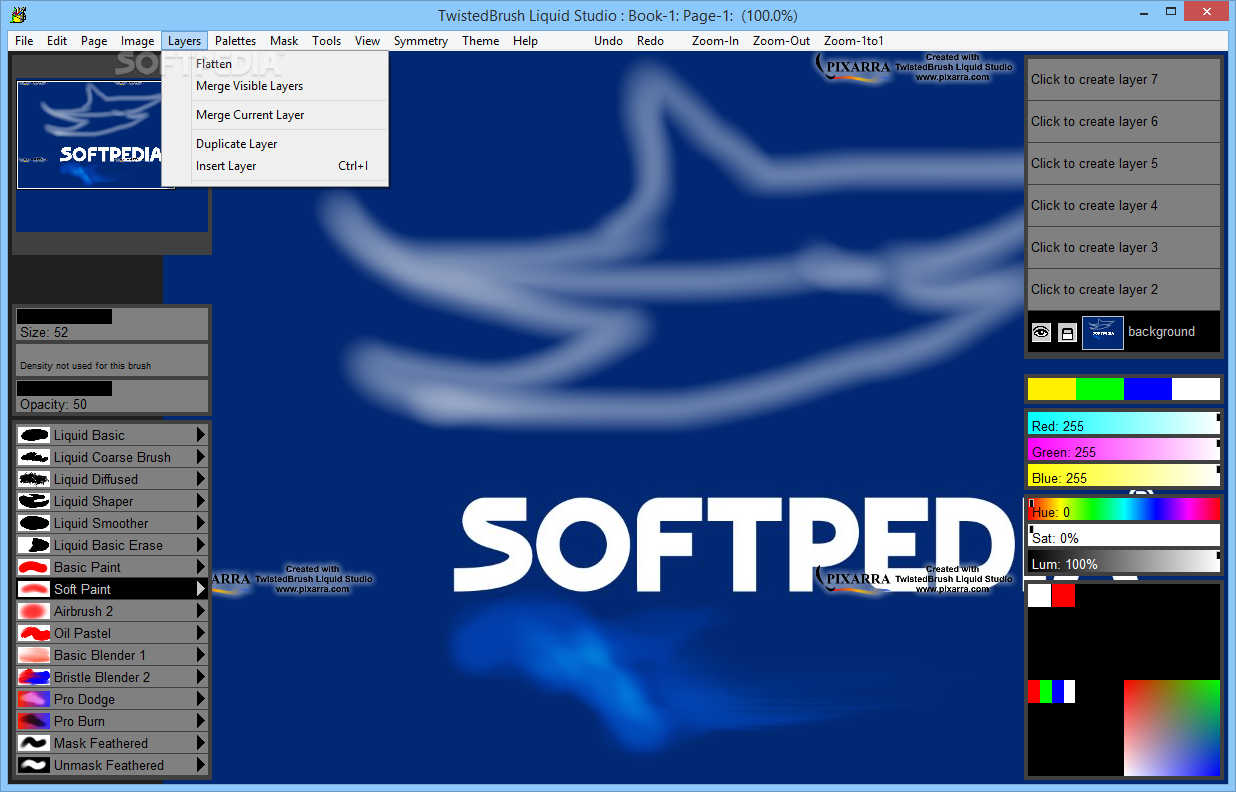Expand Liquid Basic brush options arrow
The width and height of the screenshot is (1236, 792).
(201, 435)
